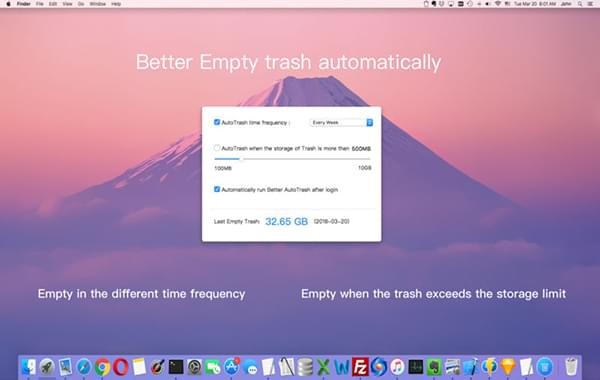Launch Microsoft Excel from the dock
Screen dimensions: 600x380
click(323, 367)
